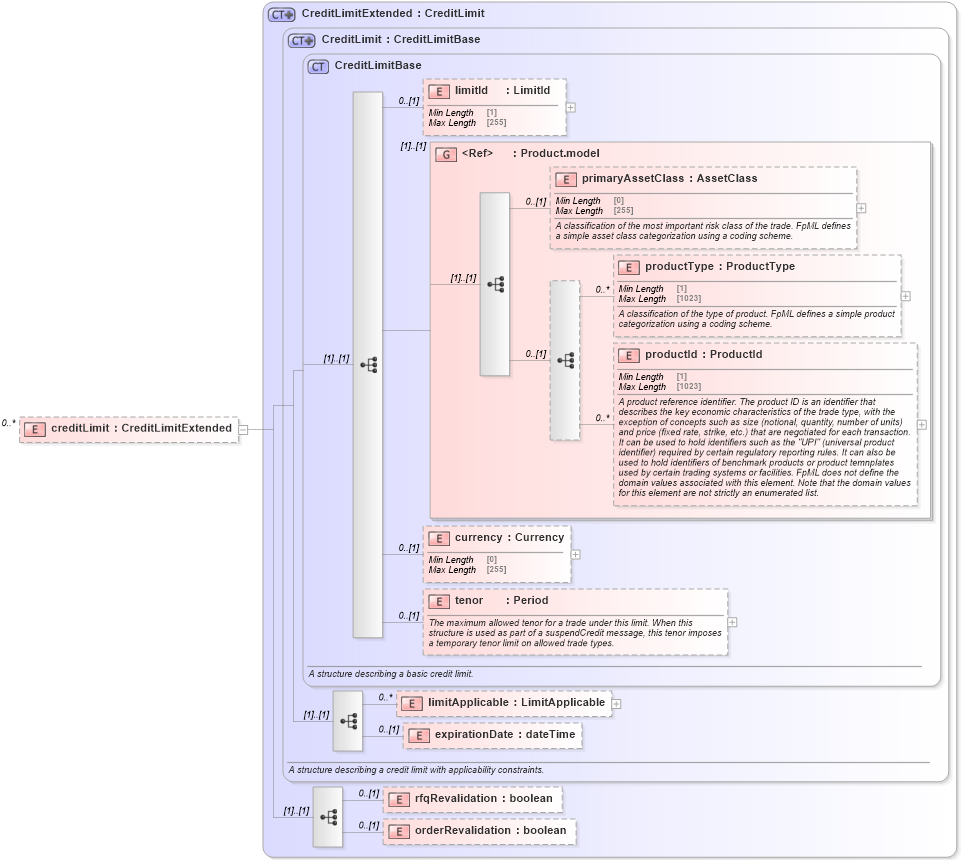Screen dimensions: 961x860
Task: Select the CT icon in the CreditLimitBase box
Action: (317, 65)
